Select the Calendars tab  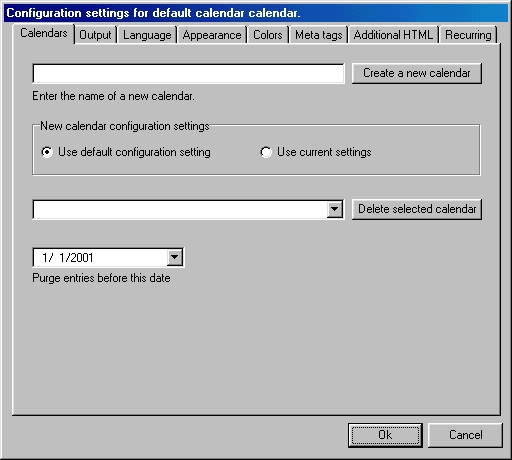click(44, 33)
